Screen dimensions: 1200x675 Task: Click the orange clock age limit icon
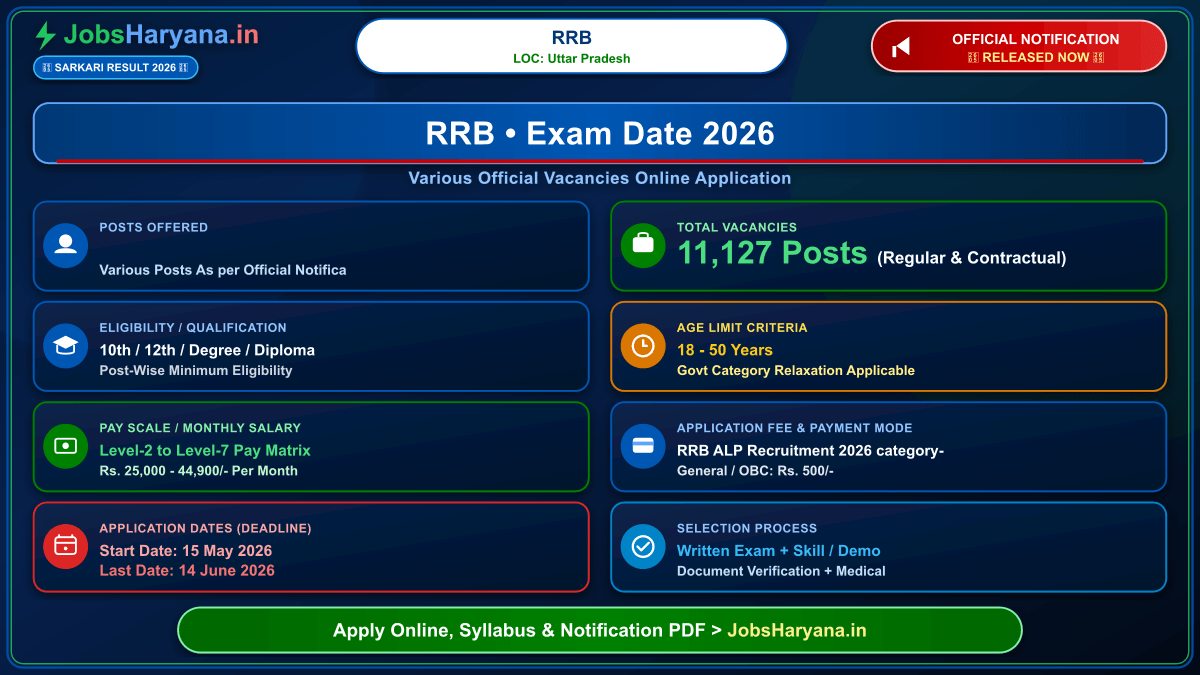[x=643, y=346]
